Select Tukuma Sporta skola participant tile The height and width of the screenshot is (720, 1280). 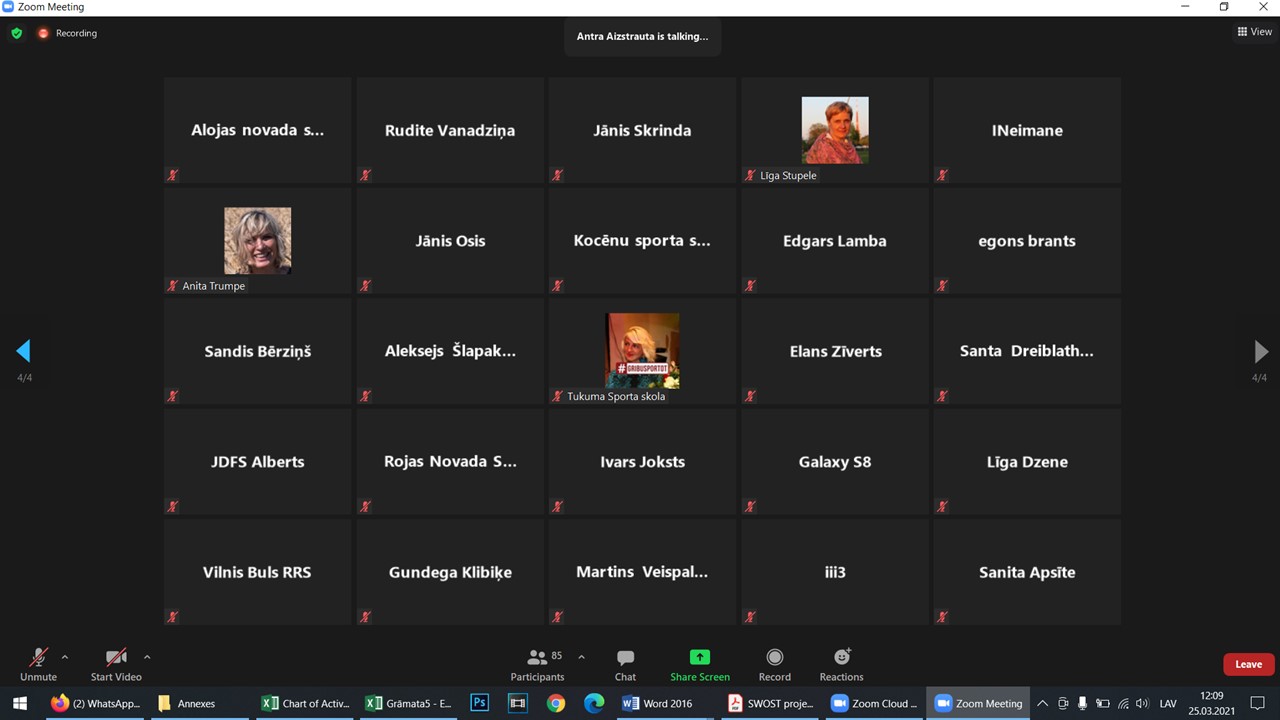[x=642, y=351]
